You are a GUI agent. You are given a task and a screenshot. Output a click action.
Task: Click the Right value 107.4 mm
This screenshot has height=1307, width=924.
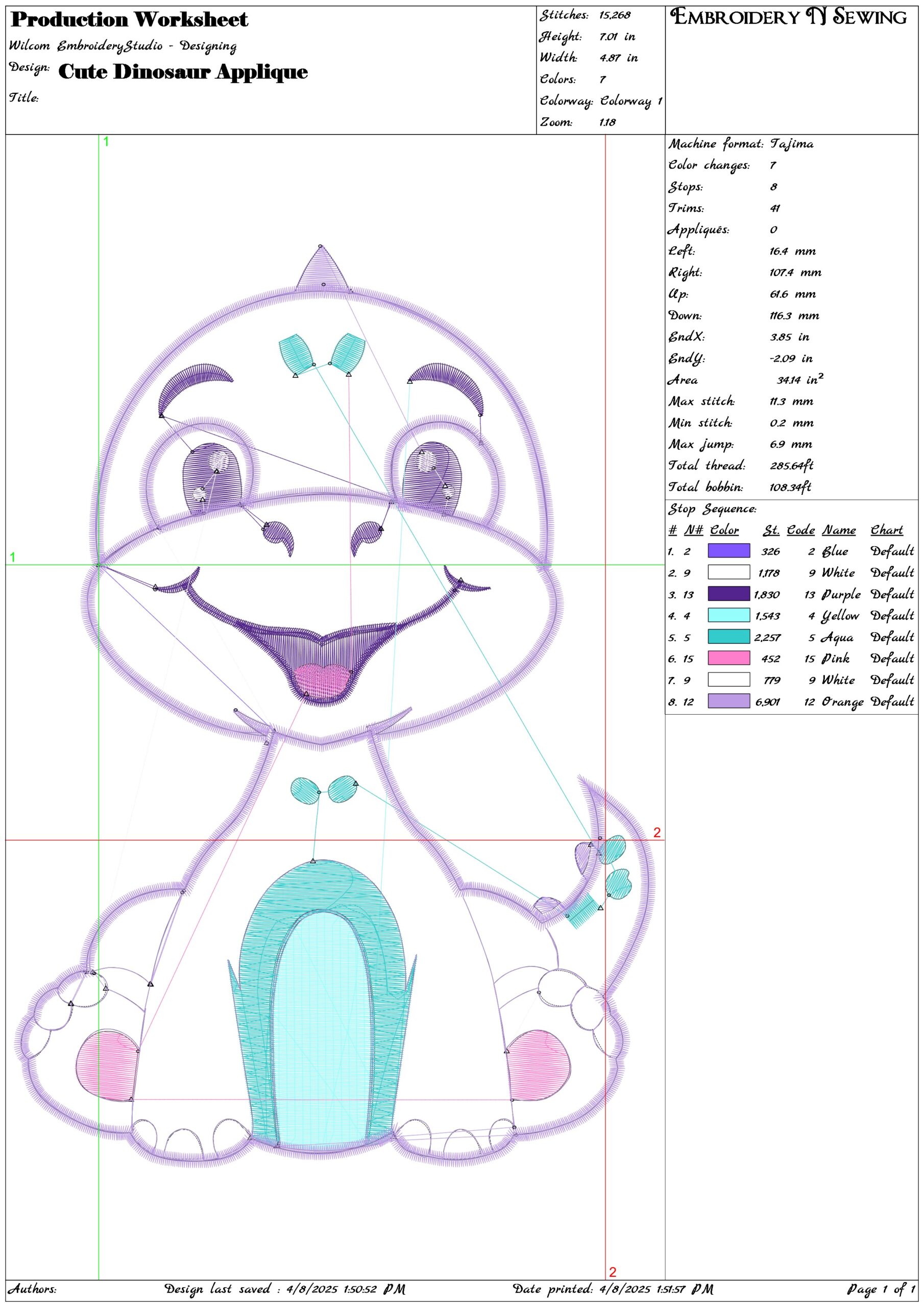pos(795,273)
